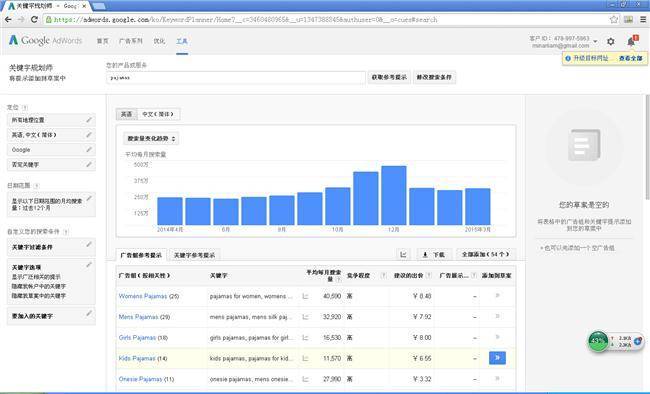Switch to the ad group ideas tab
The height and width of the screenshot is (394, 650).
click(x=141, y=255)
